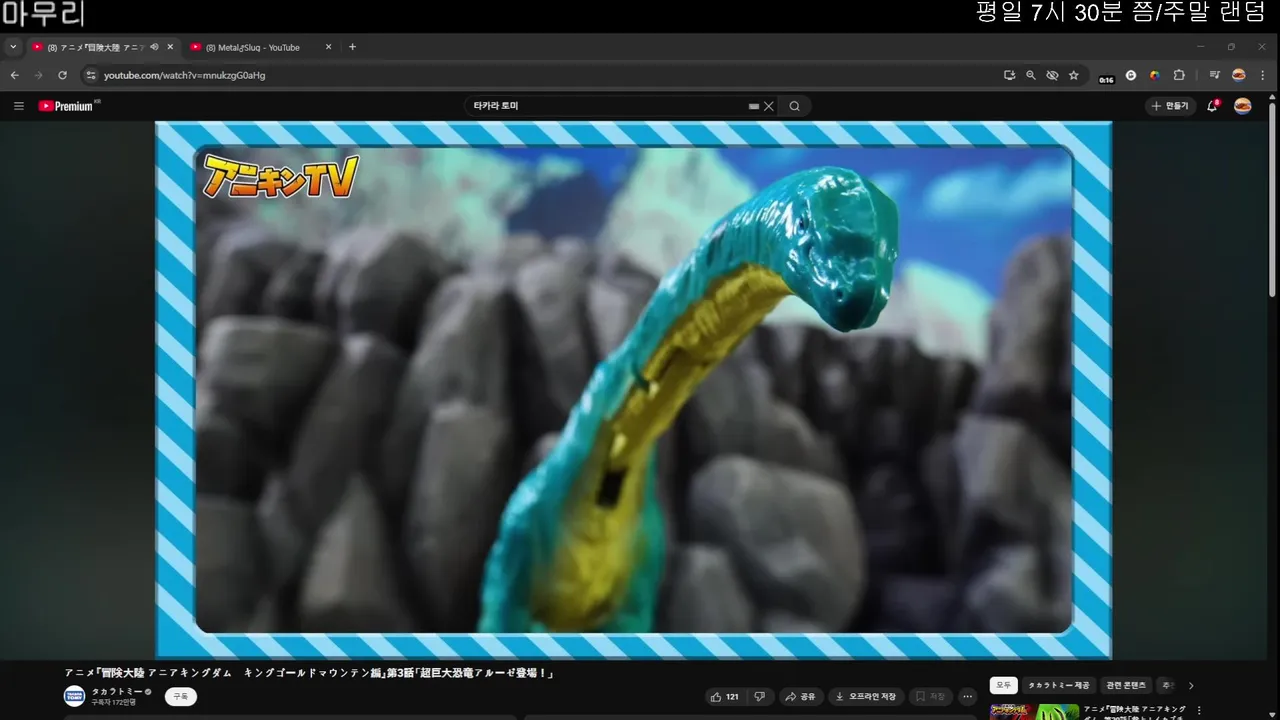Viewport: 1280px width, 720px height.
Task: Close the アニメ冒険大陸 tab
Action: click(170, 47)
